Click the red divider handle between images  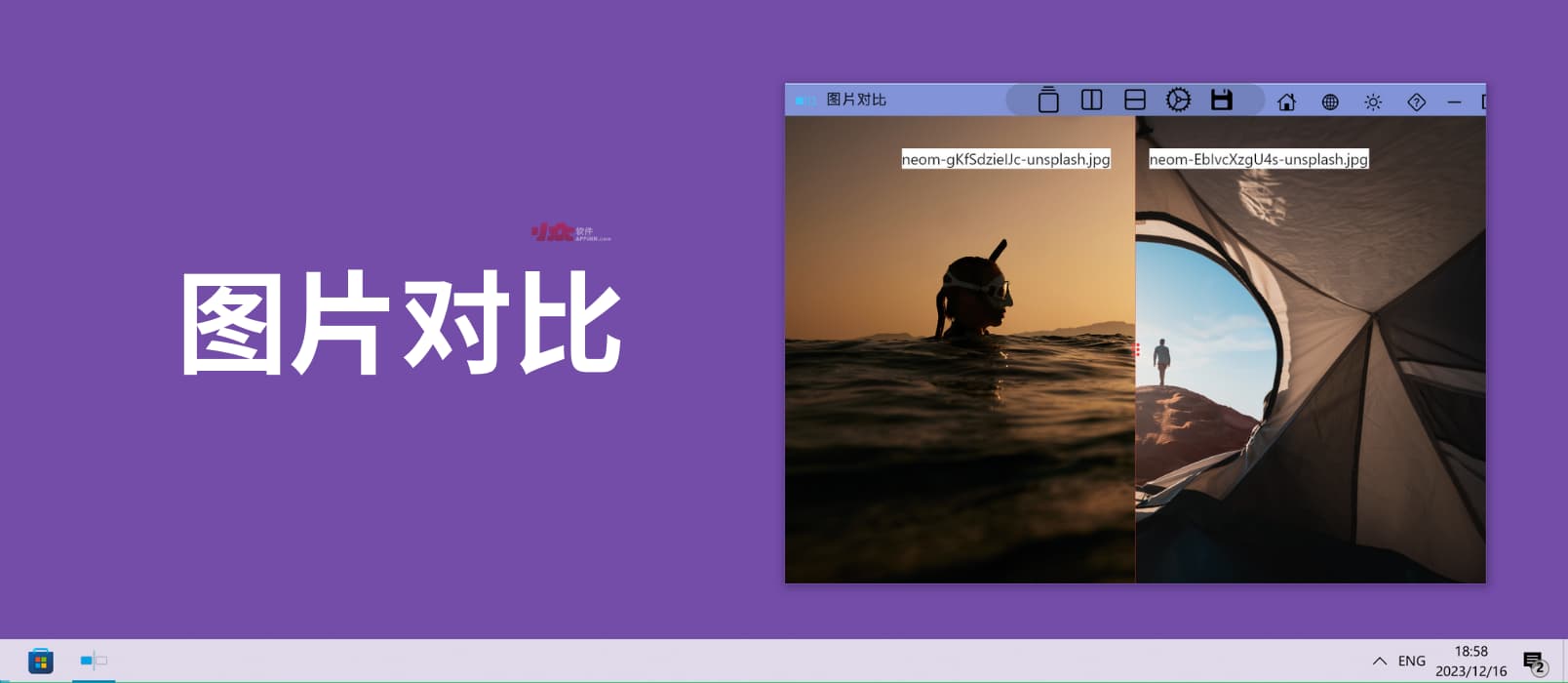click(1136, 349)
